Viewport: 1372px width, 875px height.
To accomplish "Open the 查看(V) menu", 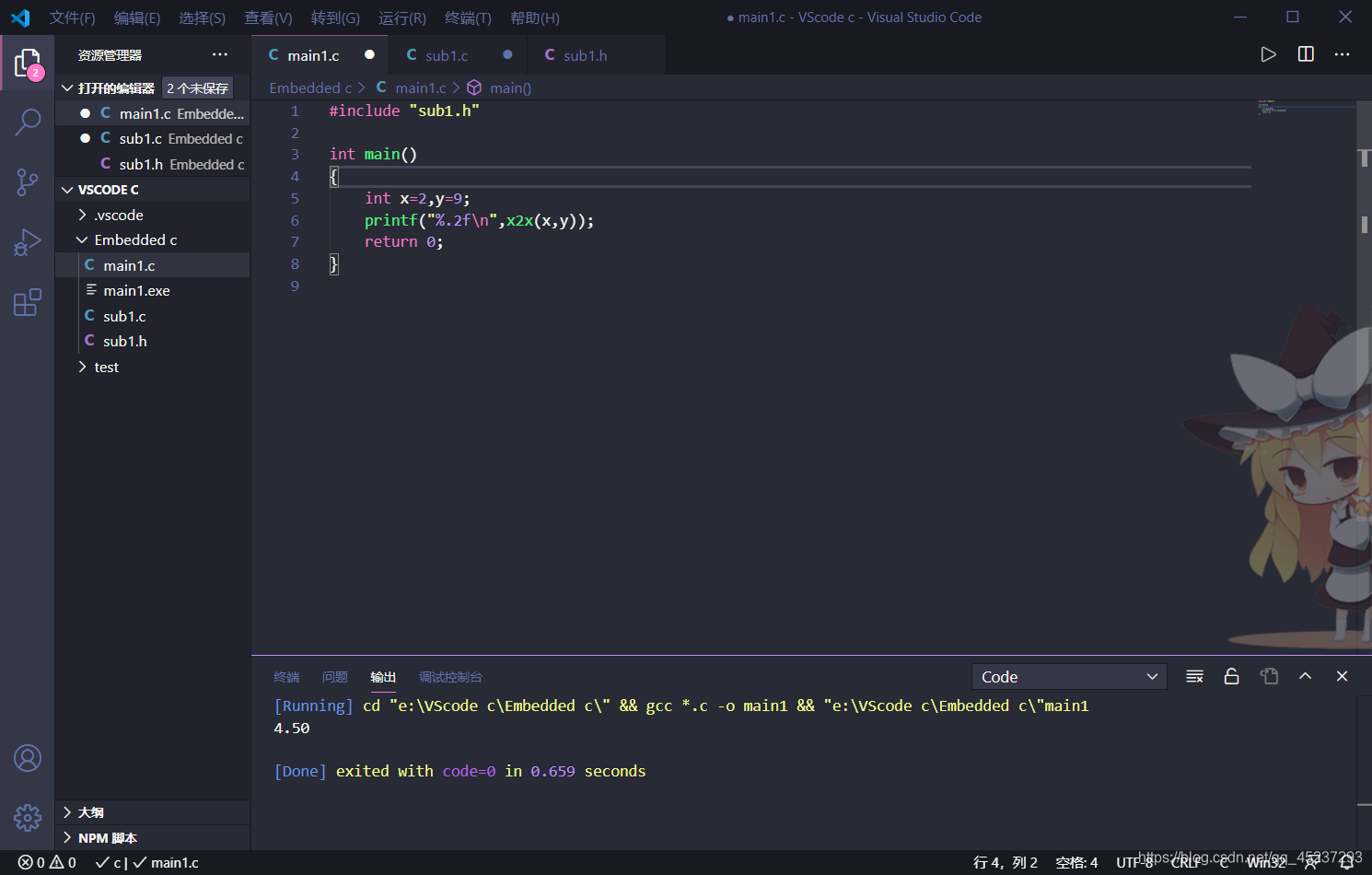I will click(x=268, y=17).
